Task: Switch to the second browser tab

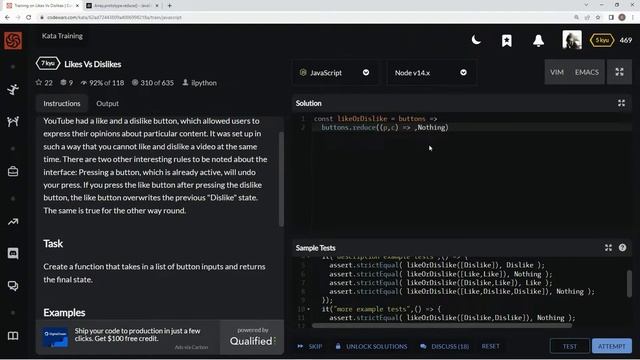Action: 122,6
